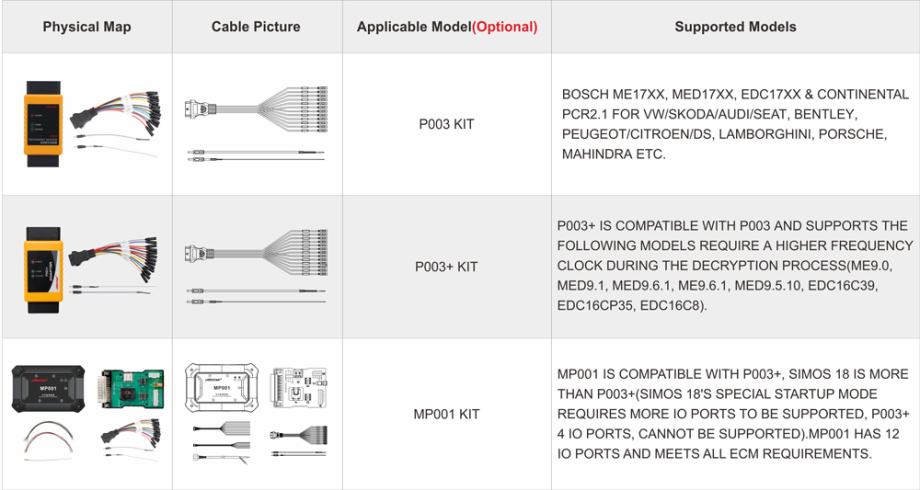Select the P003 KIT model label
920x490 pixels.
446,125
